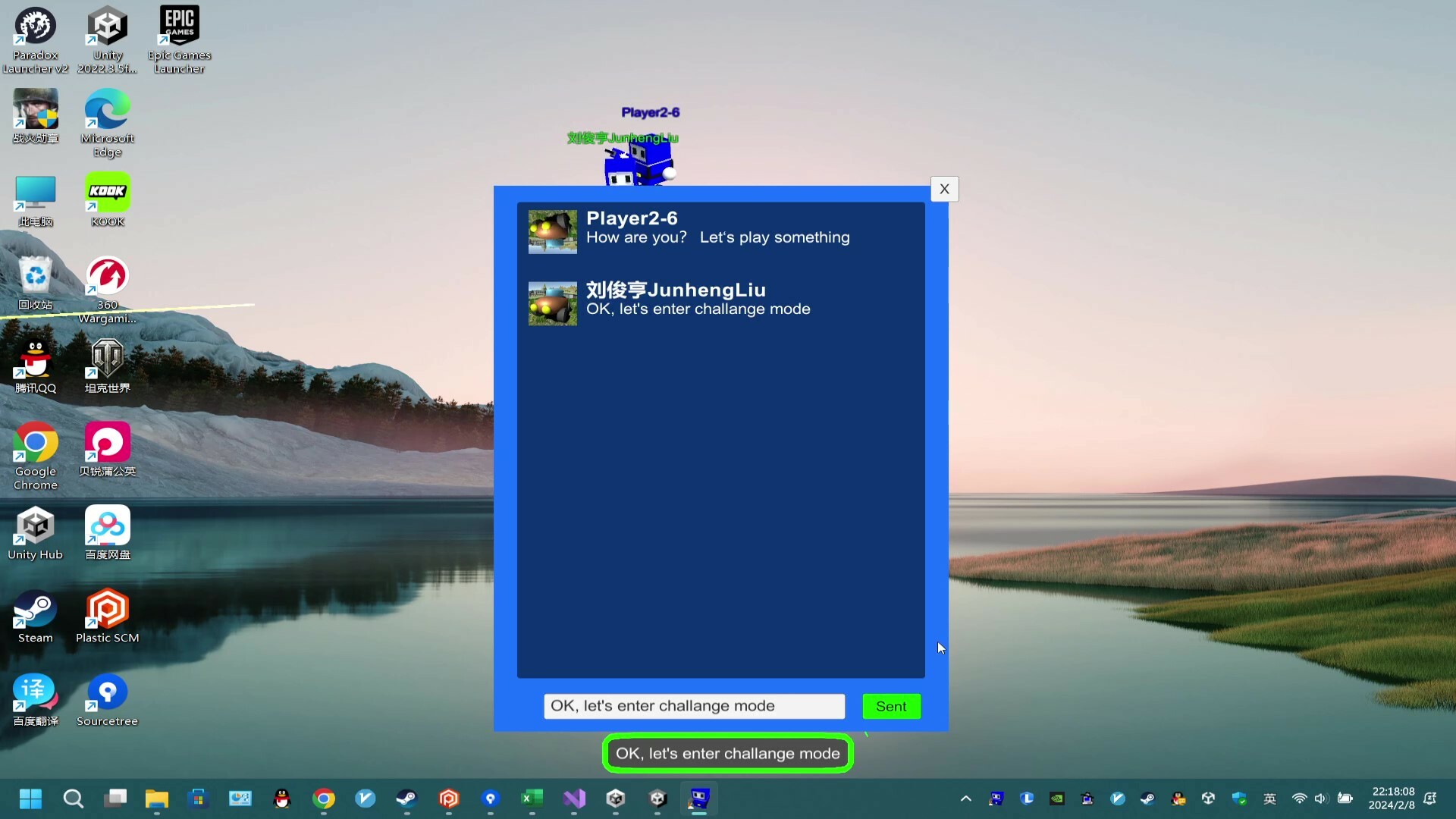Open the KOOK app
Viewport: 1456px width, 819px height.
[107, 191]
